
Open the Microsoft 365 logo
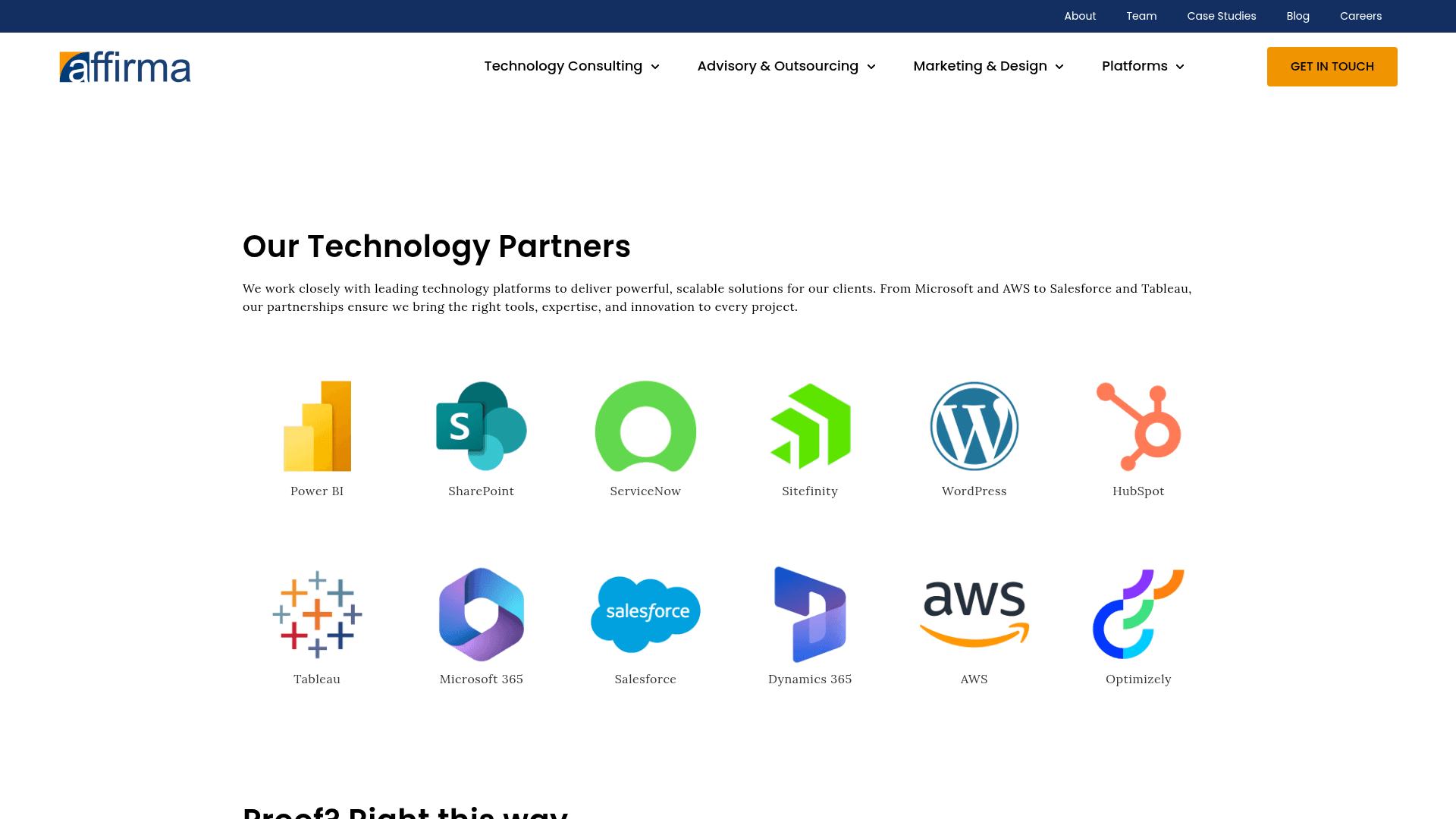[481, 614]
